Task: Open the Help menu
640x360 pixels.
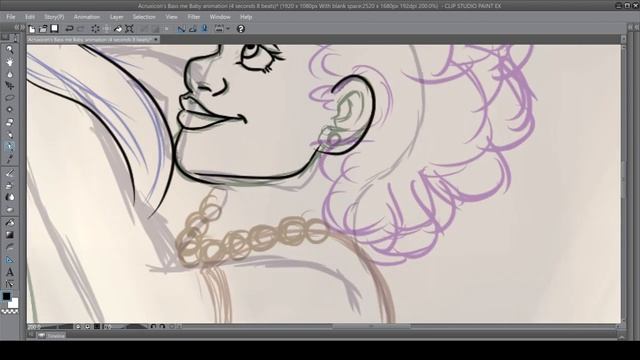Action: [246, 17]
